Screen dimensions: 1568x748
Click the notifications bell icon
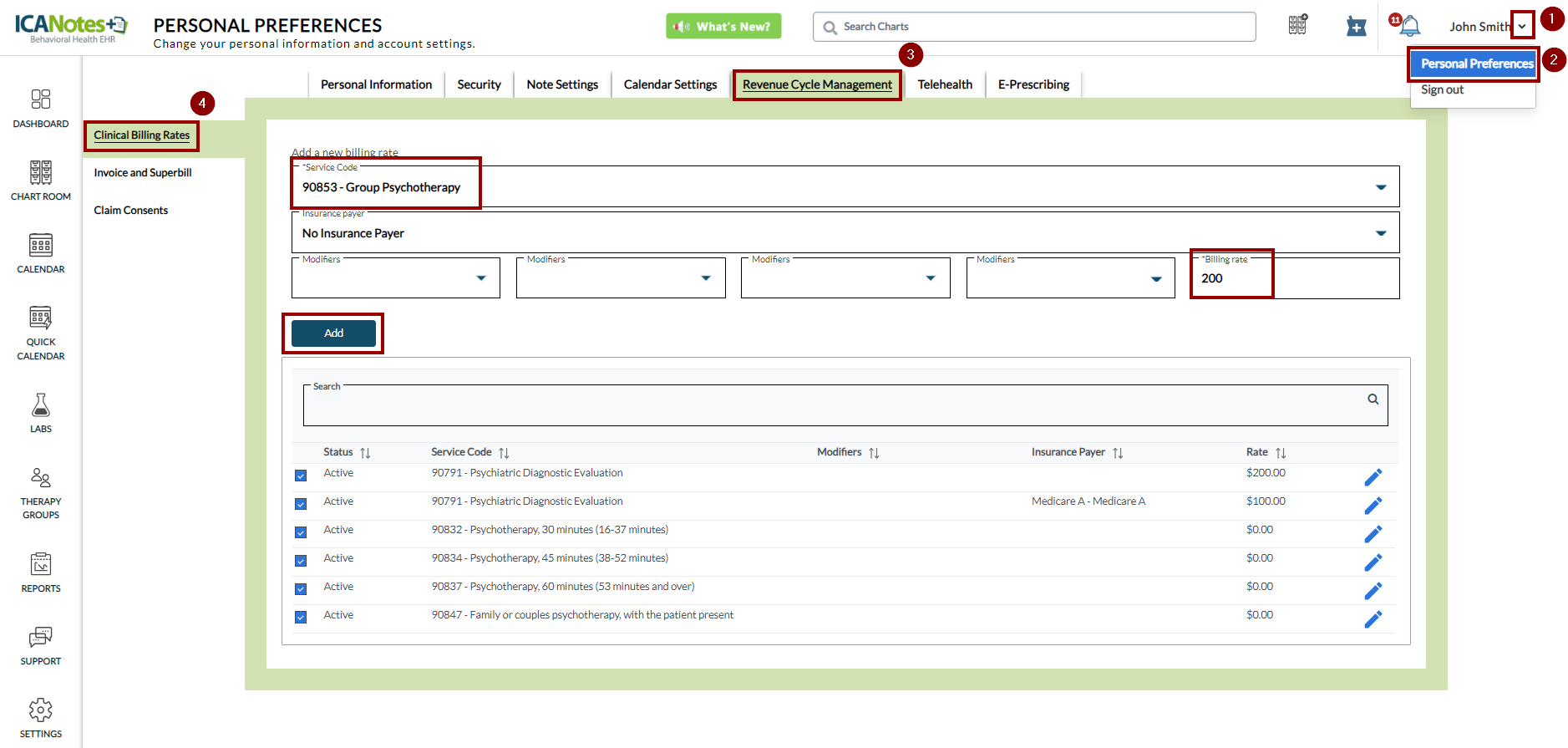pyautogui.click(x=1410, y=27)
